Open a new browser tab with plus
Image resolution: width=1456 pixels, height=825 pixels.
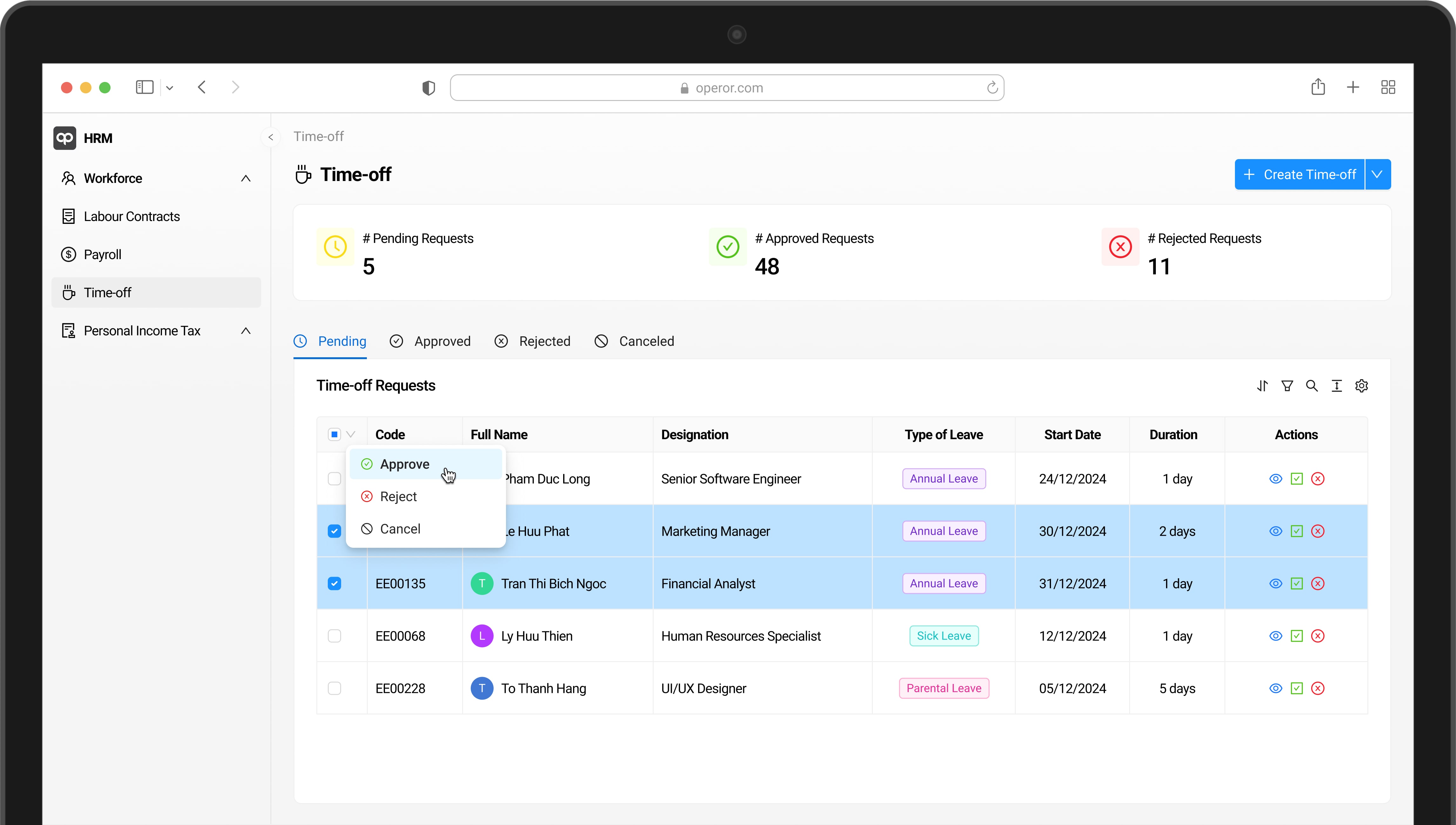coord(1353,87)
